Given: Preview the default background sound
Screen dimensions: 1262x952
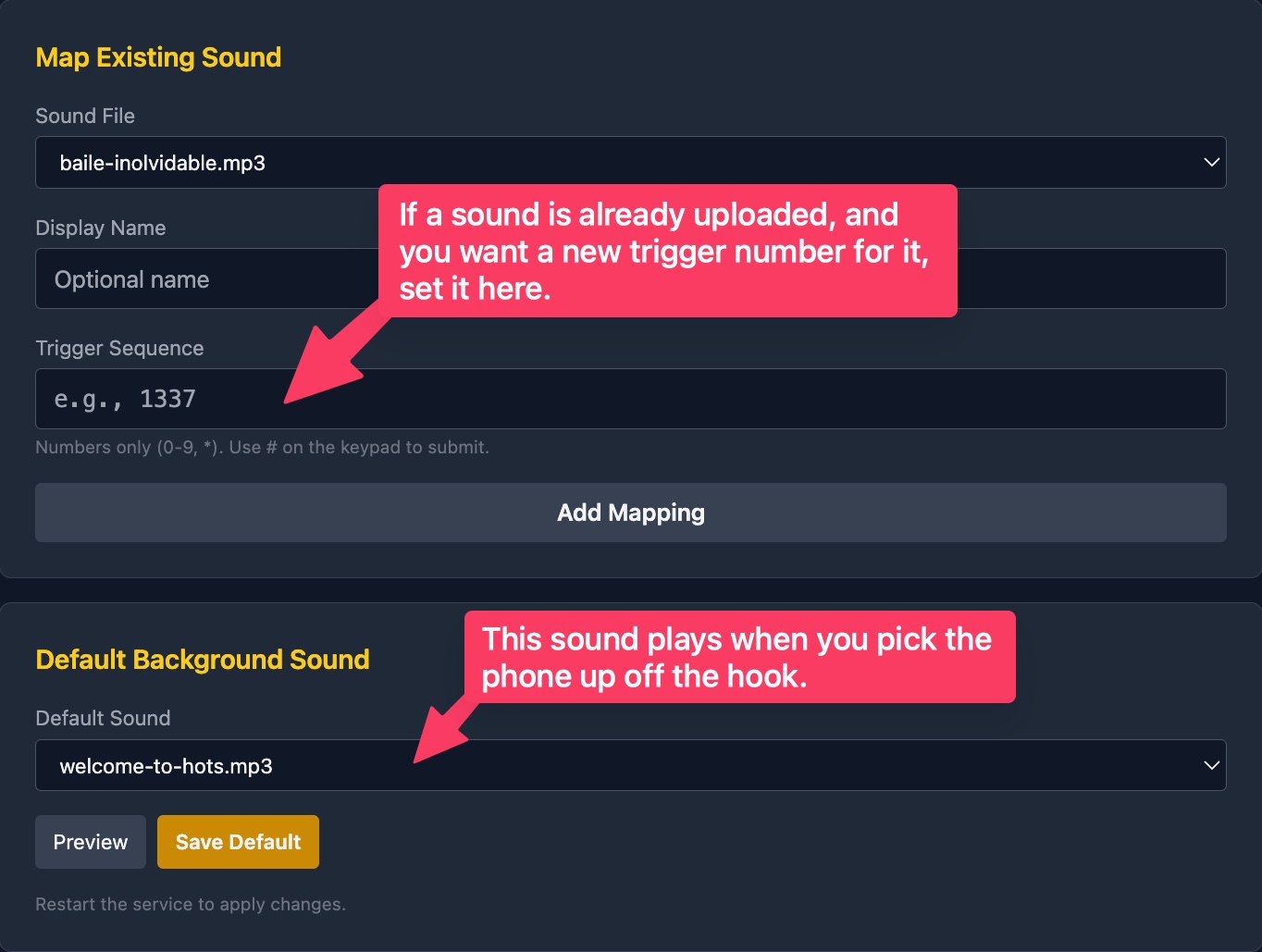Looking at the screenshot, I should pyautogui.click(x=90, y=842).
